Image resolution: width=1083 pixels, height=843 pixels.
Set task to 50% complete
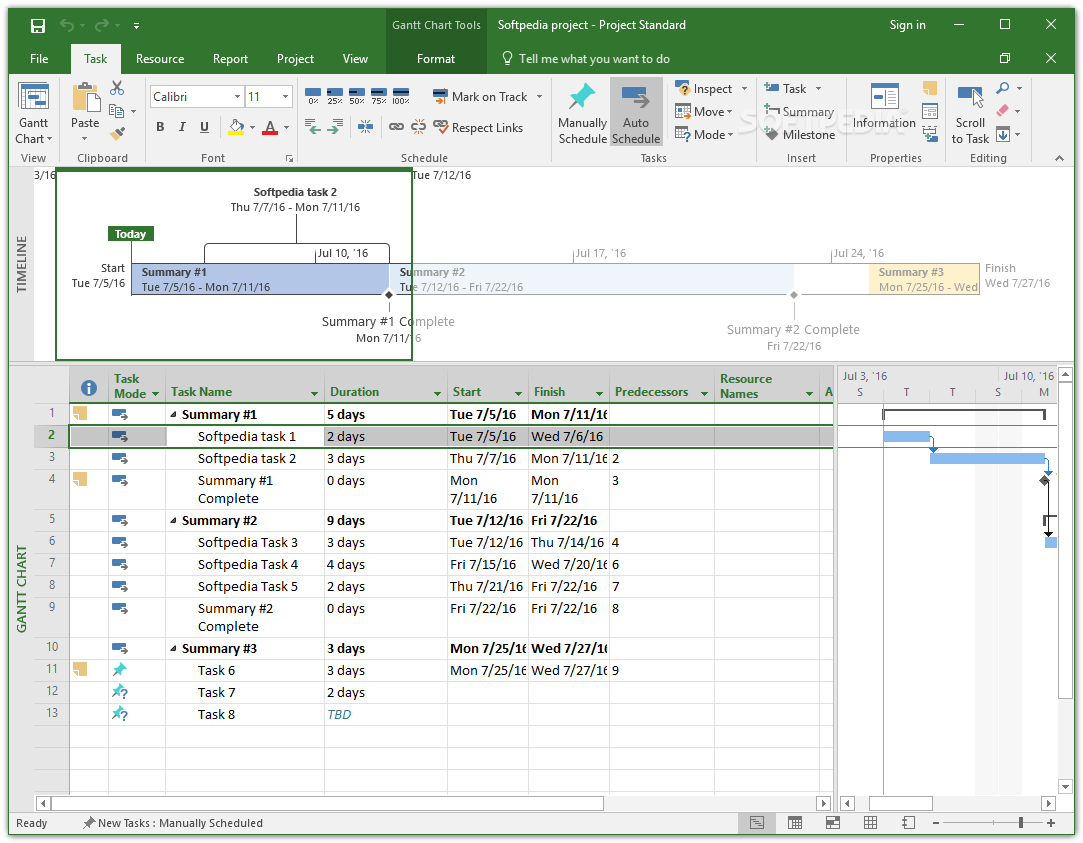(x=357, y=95)
